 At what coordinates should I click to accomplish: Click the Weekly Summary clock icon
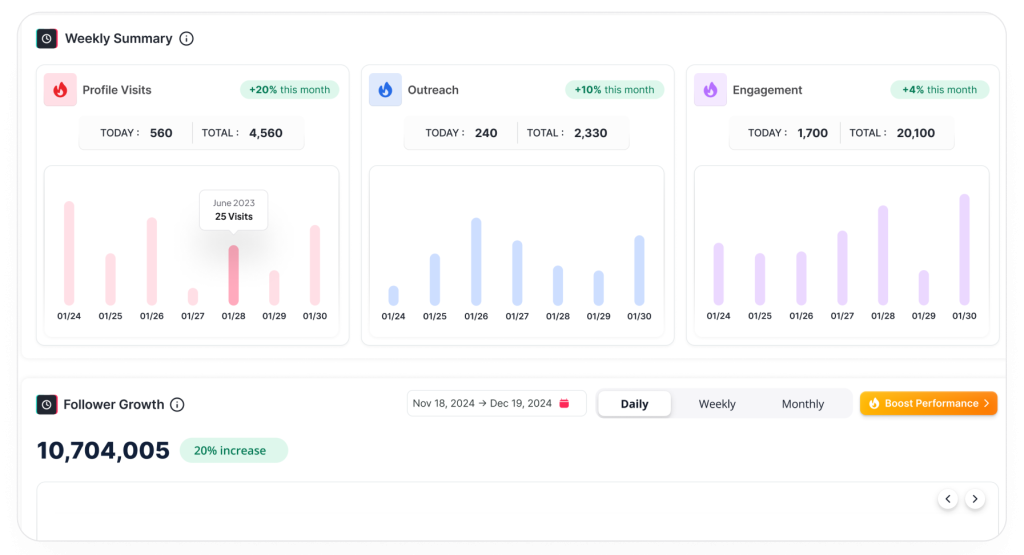tap(47, 39)
